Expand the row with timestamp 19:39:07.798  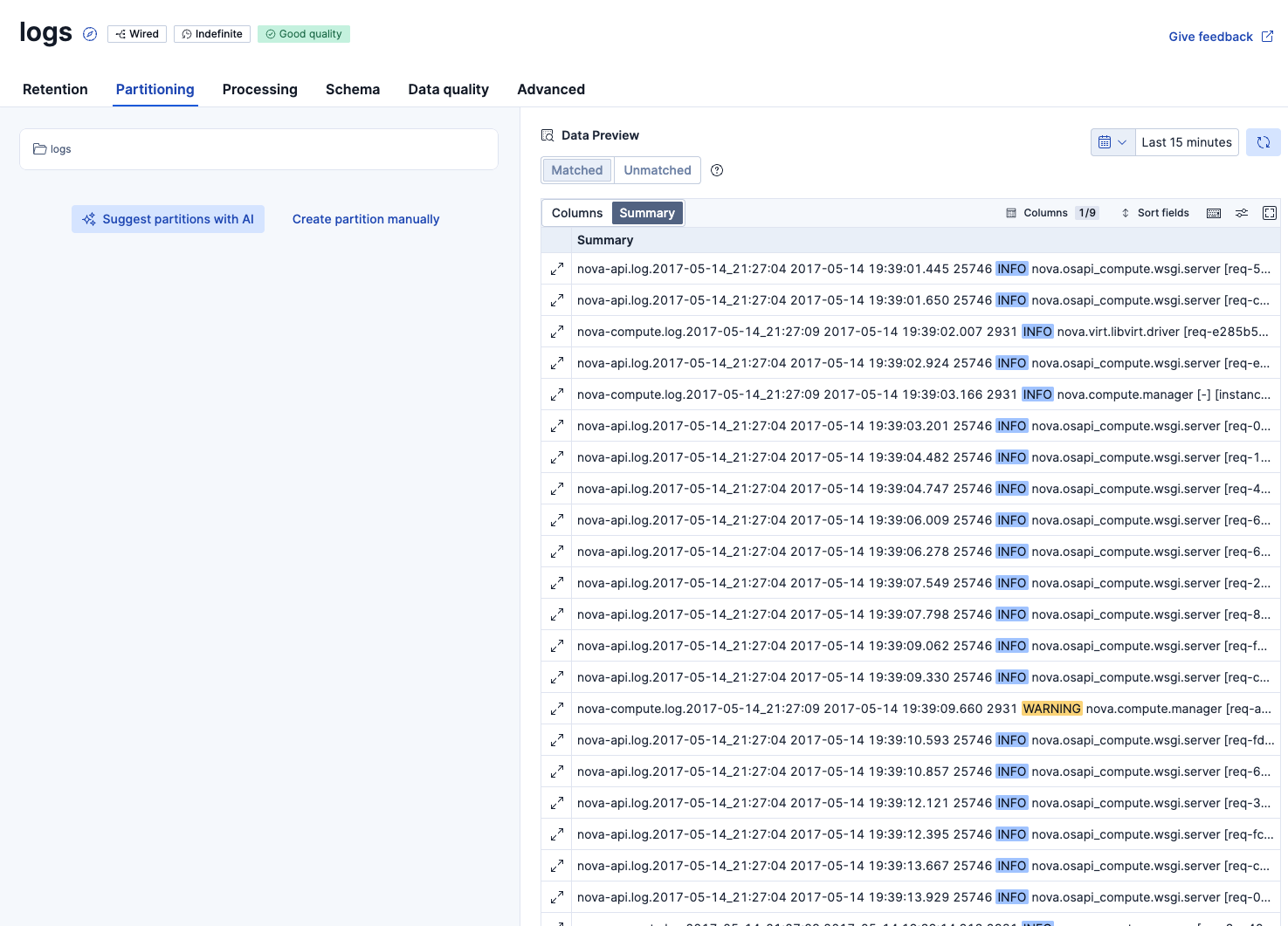click(557, 614)
